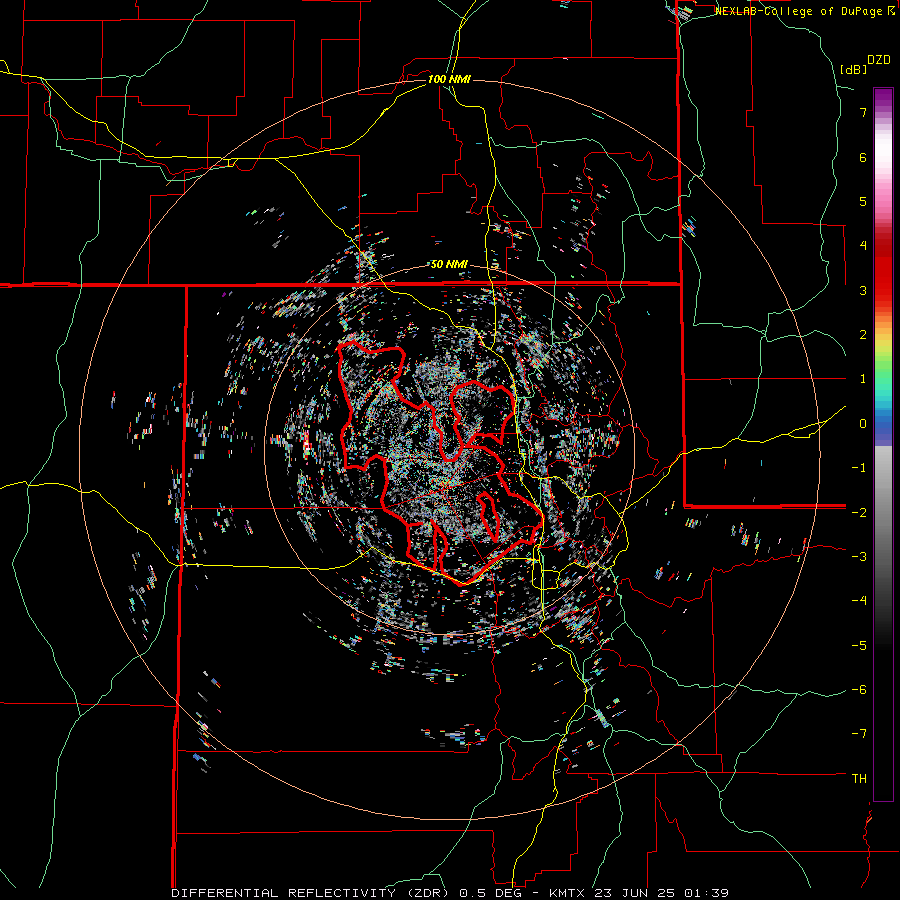The image size is (900, 900).
Task: Click the [dB] units label
Action: point(853,69)
